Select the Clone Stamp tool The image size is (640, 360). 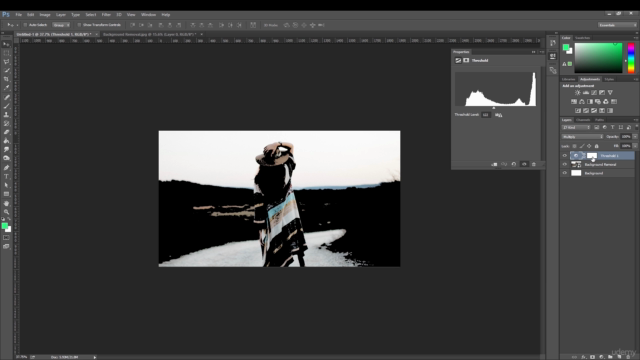coord(6,115)
